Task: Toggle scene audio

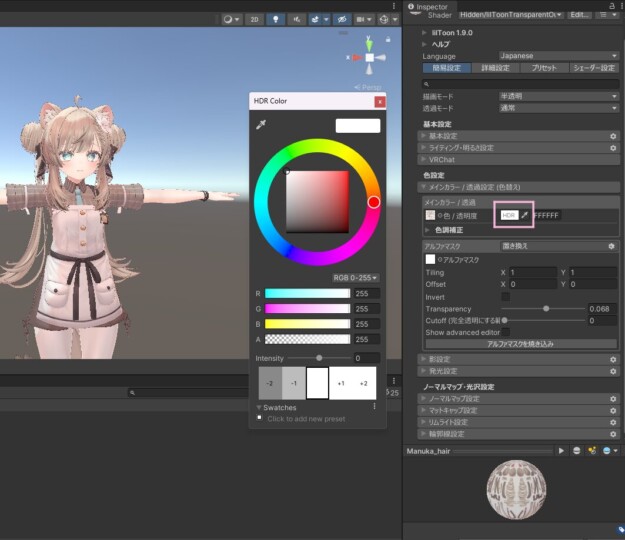Action: point(297,20)
